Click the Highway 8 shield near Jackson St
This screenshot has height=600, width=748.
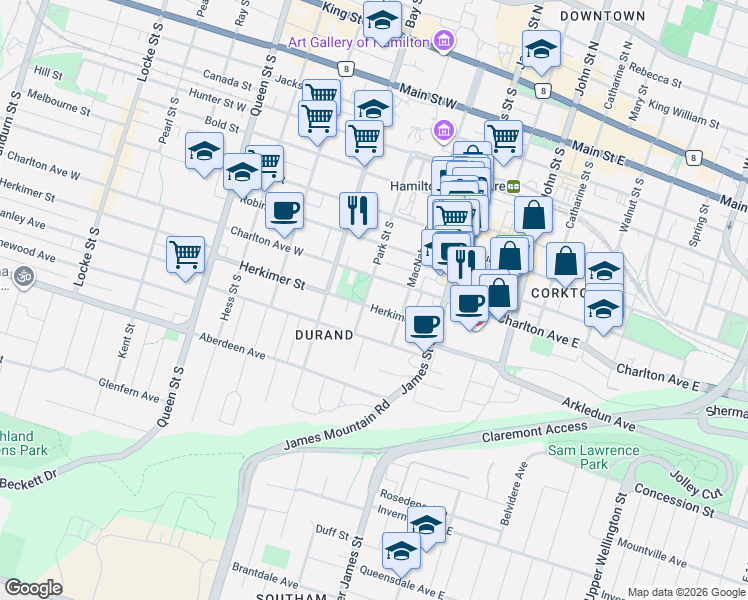click(346, 69)
